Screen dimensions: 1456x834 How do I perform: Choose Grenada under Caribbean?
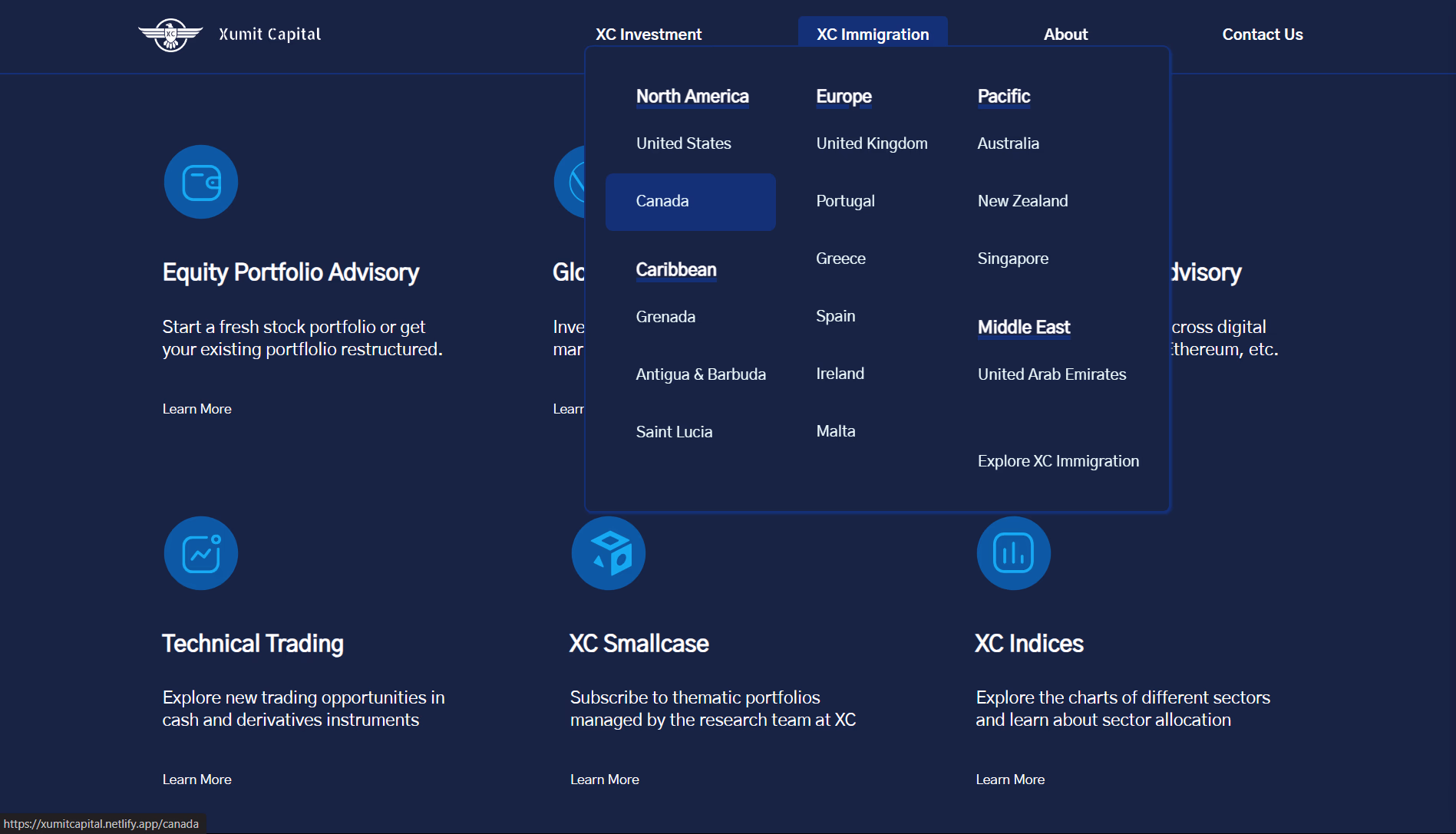(665, 316)
